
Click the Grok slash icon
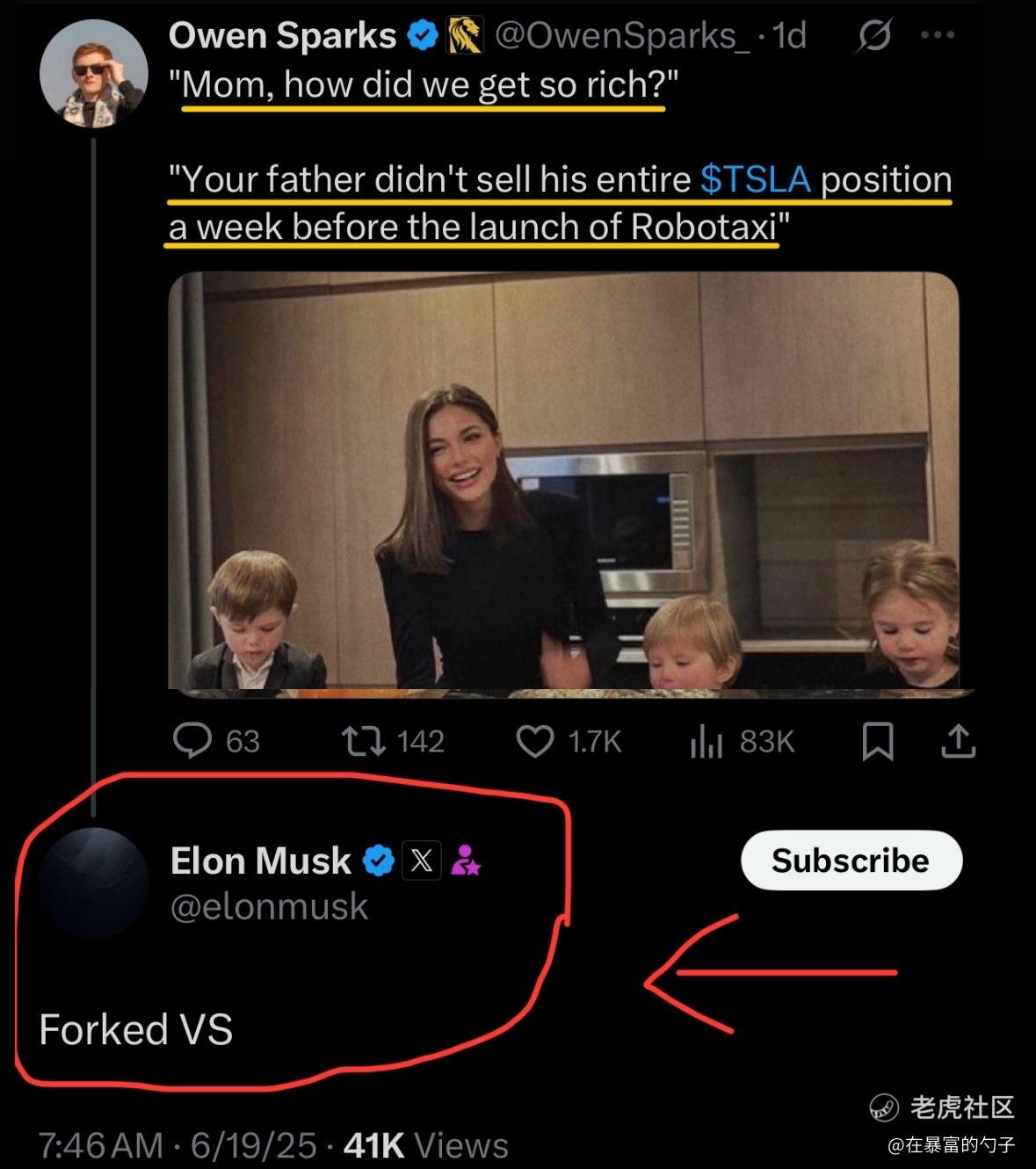click(x=874, y=36)
